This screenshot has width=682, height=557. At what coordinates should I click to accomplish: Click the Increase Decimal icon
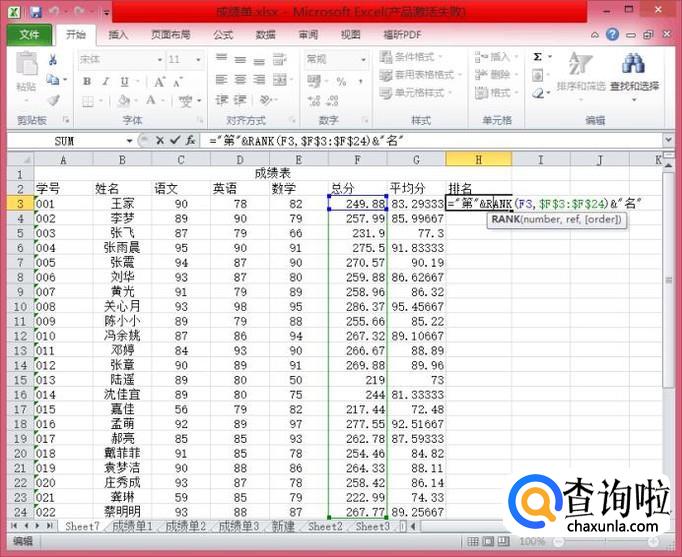pyautogui.click(x=314, y=101)
